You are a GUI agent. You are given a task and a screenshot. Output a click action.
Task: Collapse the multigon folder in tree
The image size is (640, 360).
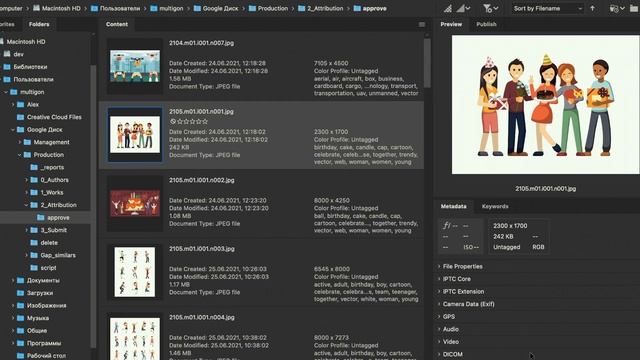[6, 92]
